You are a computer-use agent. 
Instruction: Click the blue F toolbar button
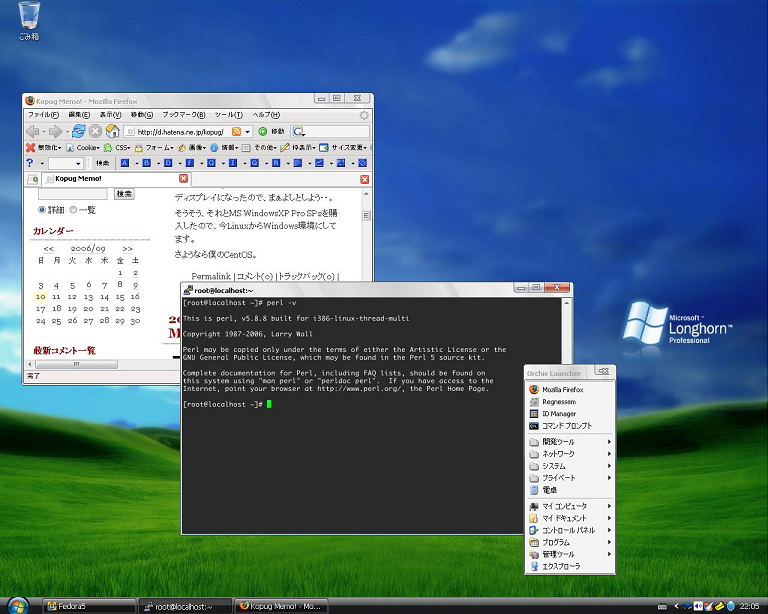tap(190, 163)
